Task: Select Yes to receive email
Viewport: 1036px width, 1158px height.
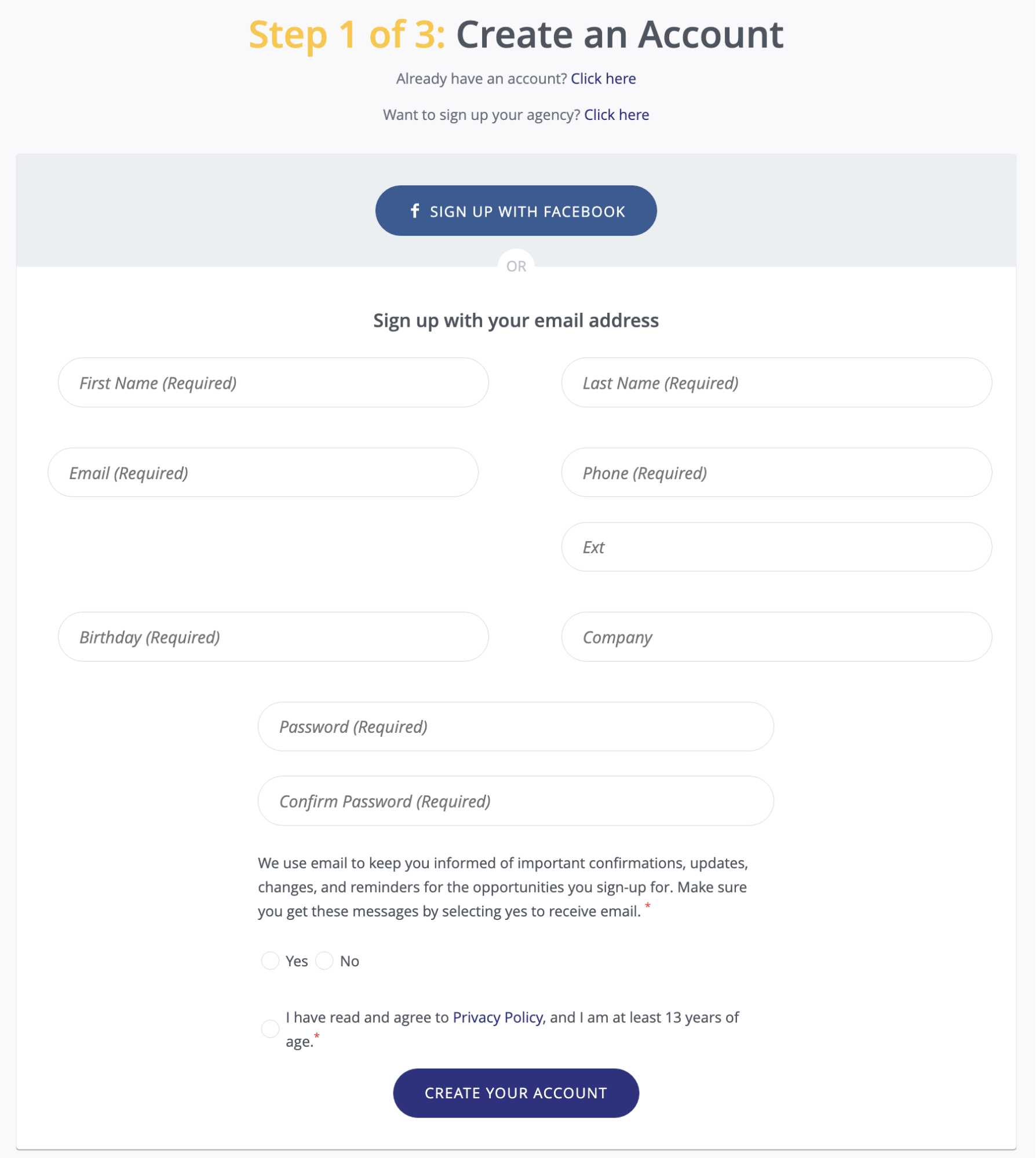Action: (270, 960)
